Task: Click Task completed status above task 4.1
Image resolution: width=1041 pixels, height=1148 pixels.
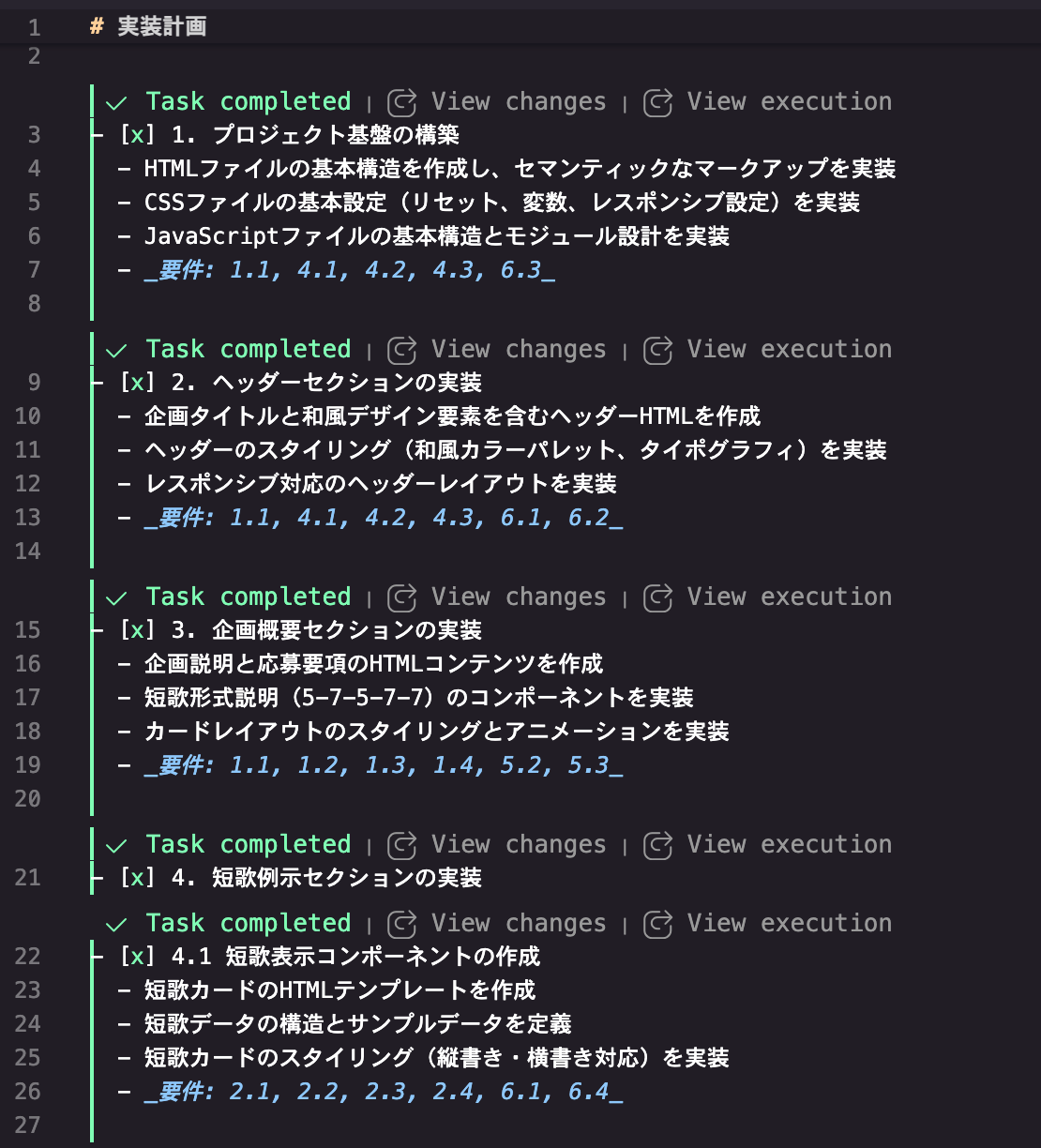Action: click(249, 924)
